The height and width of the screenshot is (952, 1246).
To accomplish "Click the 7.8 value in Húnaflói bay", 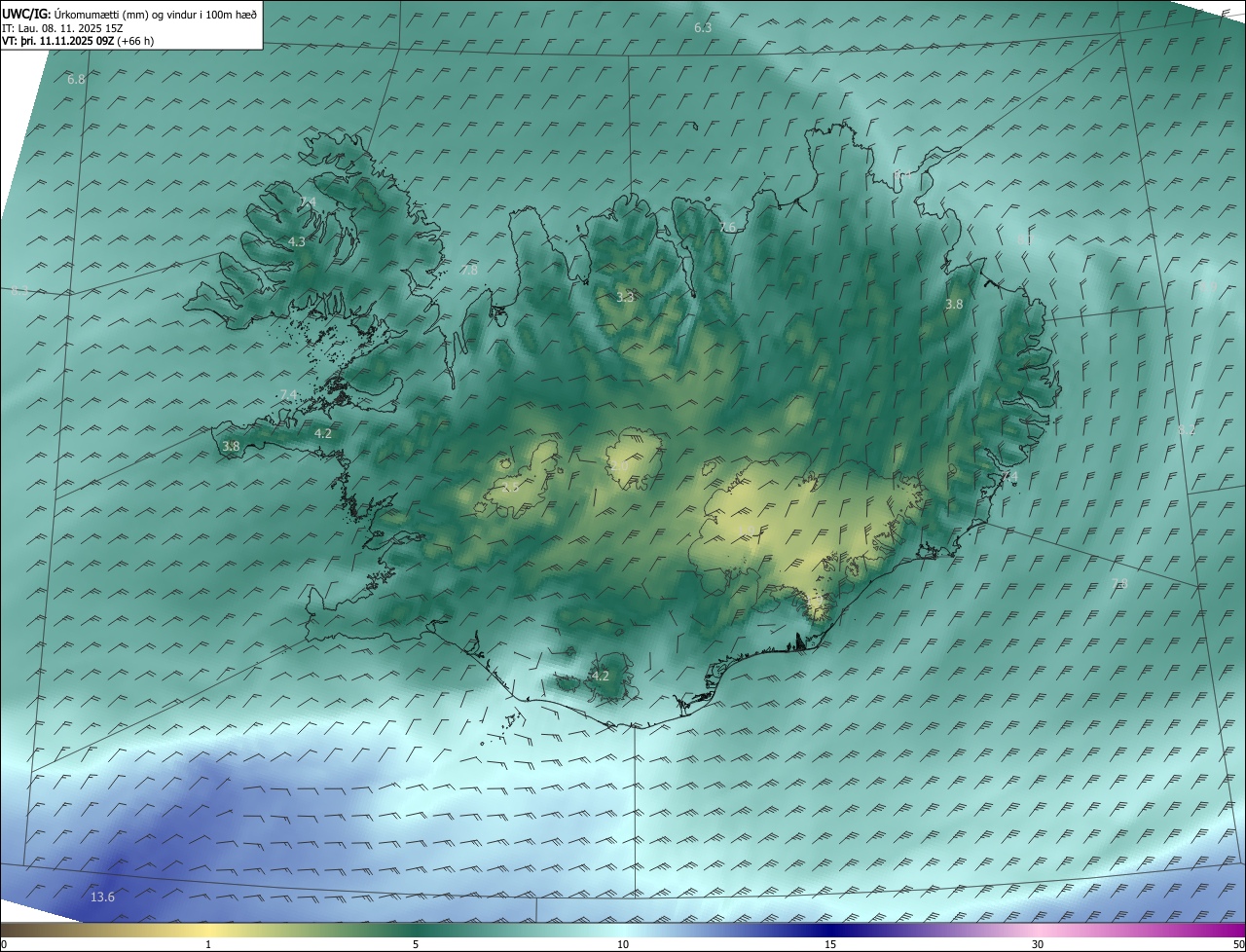I will [x=469, y=270].
